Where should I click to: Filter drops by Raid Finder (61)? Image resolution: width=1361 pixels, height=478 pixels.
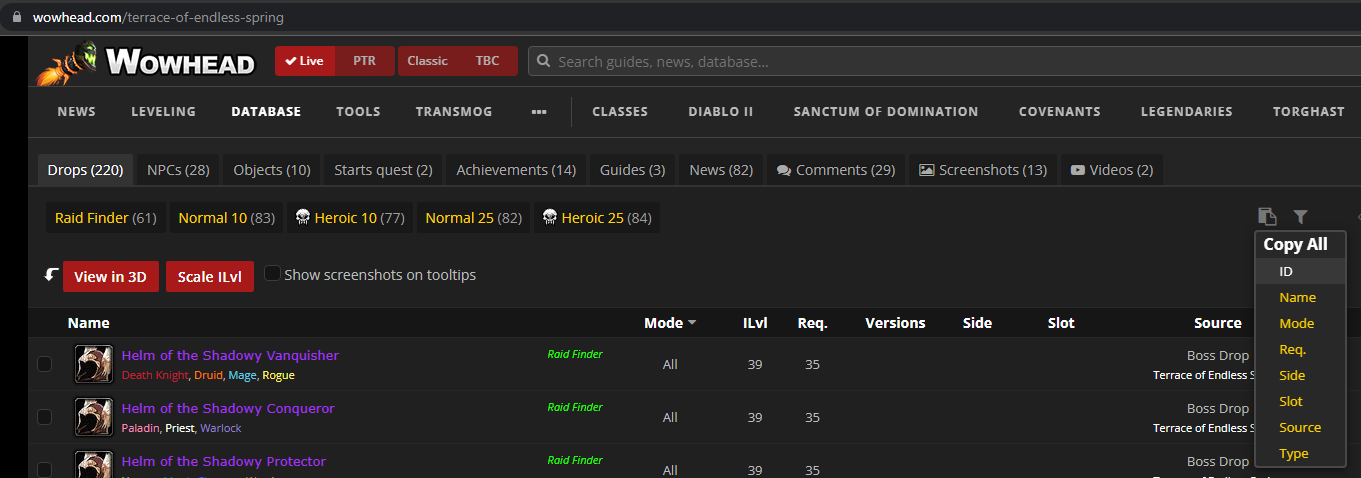point(106,218)
